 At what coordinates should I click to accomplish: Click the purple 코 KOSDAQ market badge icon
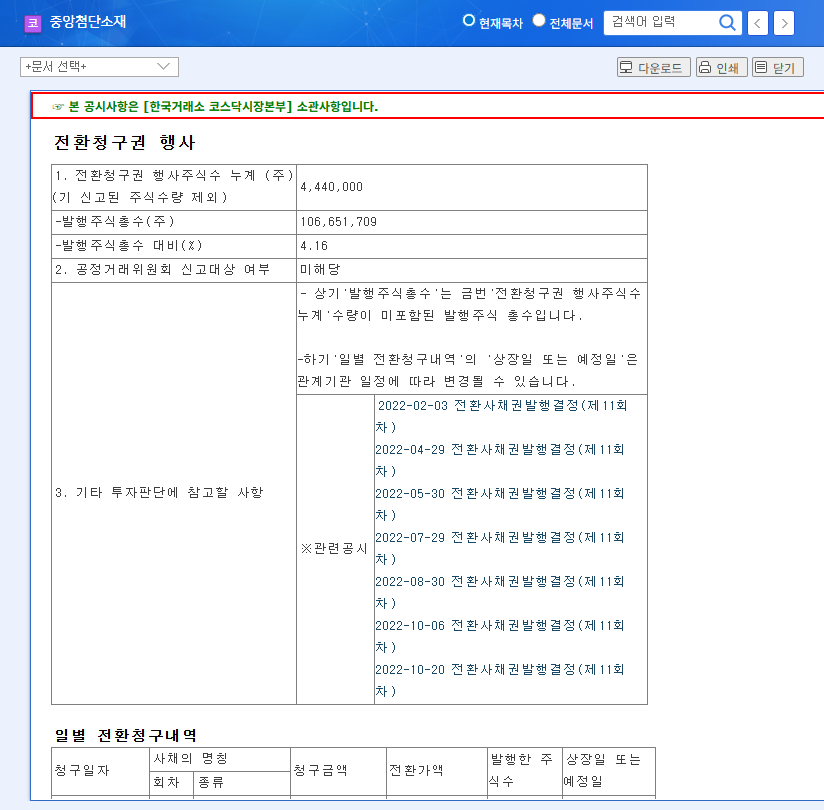click(x=33, y=23)
